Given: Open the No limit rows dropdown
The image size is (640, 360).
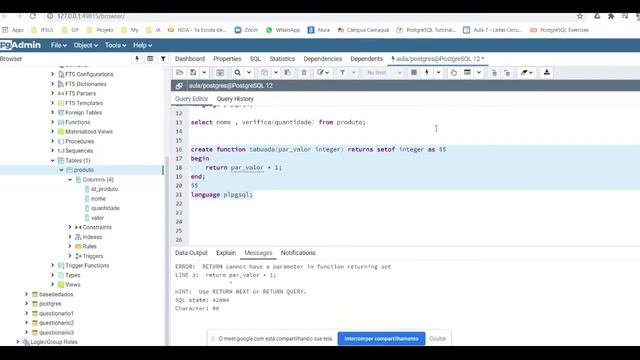Looking at the screenshot, I should (x=384, y=73).
